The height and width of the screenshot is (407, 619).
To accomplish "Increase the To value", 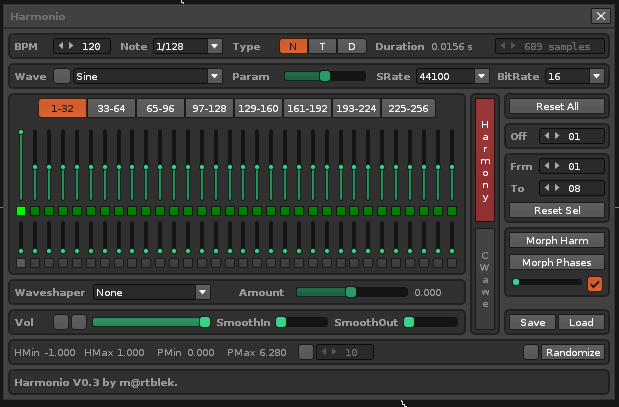I will click(x=557, y=188).
